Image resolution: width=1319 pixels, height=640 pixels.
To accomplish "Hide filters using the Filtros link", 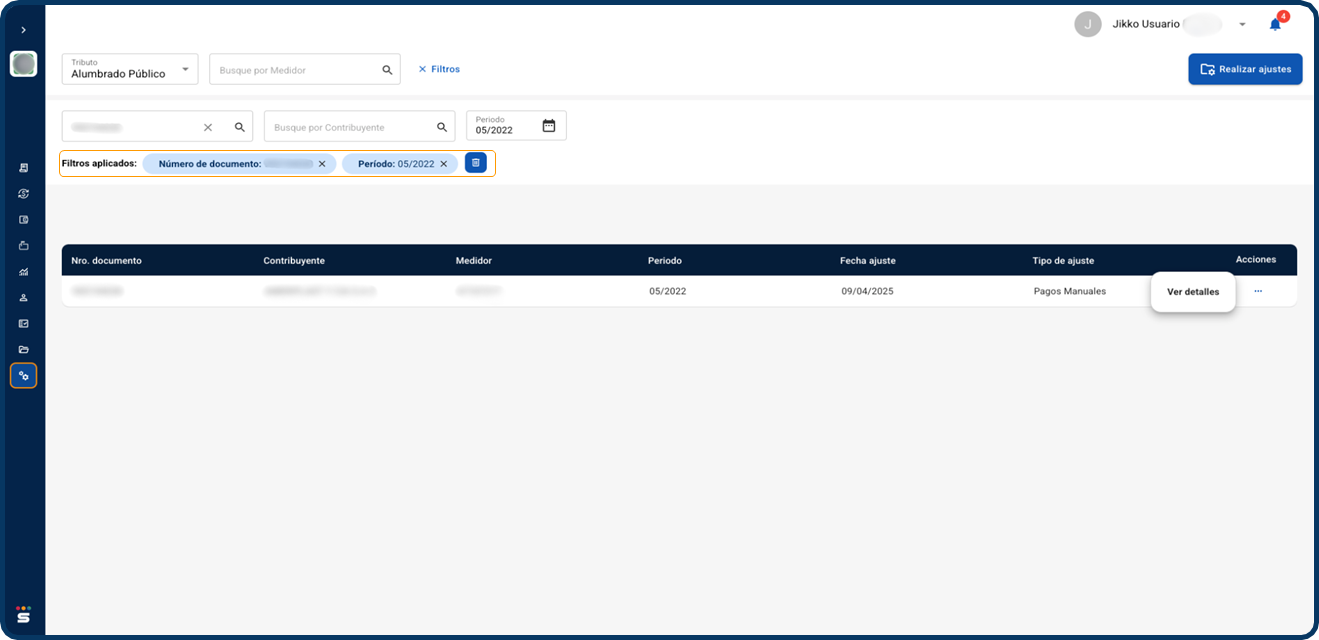I will (439, 69).
